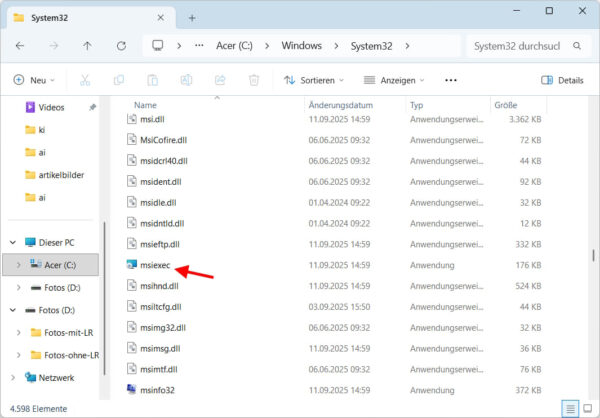Screen dimensions: 600x418
Task: Close the System32 tab
Action: pyautogui.click(x=161, y=18)
